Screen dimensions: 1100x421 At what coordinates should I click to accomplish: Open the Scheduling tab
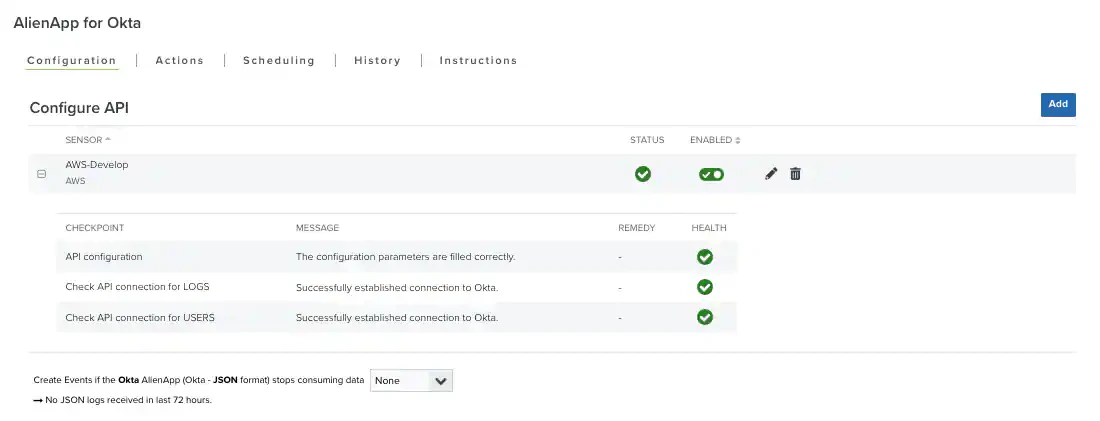coord(279,61)
